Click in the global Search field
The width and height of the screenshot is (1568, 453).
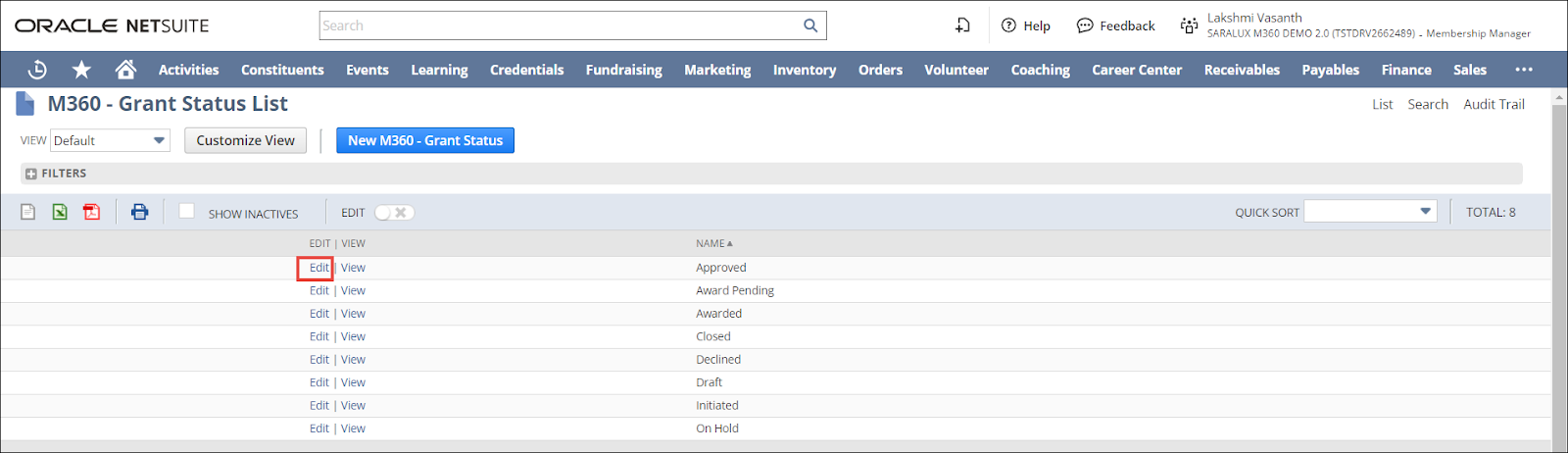pyautogui.click(x=559, y=25)
